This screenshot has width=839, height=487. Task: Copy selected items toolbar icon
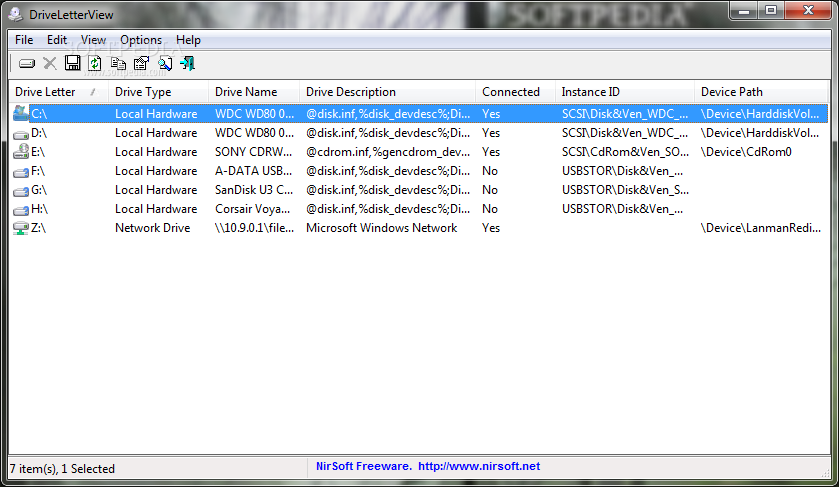118,63
